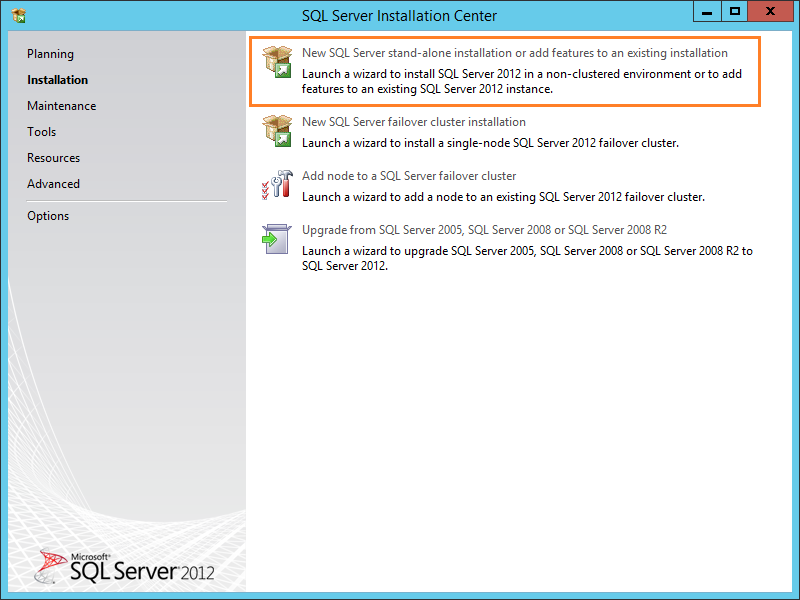Click the SQL Server icon in the title bar

[16, 11]
